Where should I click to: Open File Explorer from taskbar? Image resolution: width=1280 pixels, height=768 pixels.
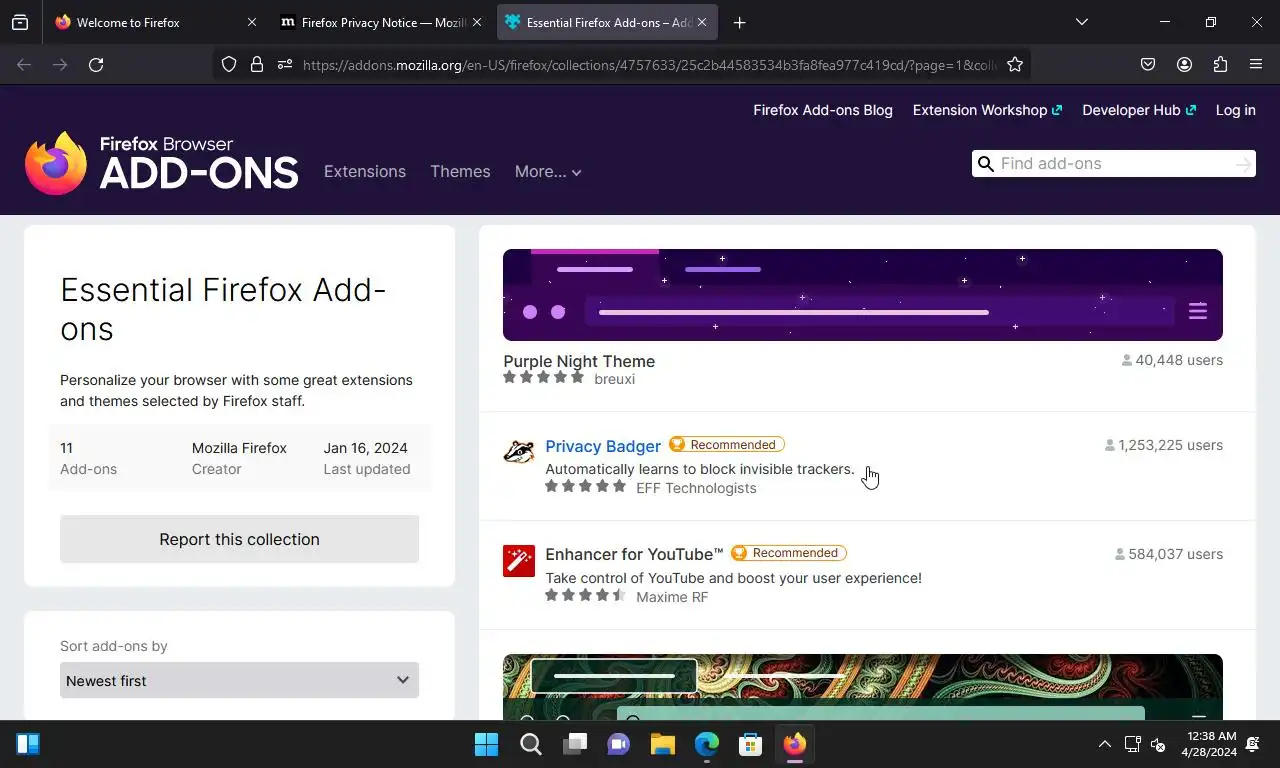663,744
